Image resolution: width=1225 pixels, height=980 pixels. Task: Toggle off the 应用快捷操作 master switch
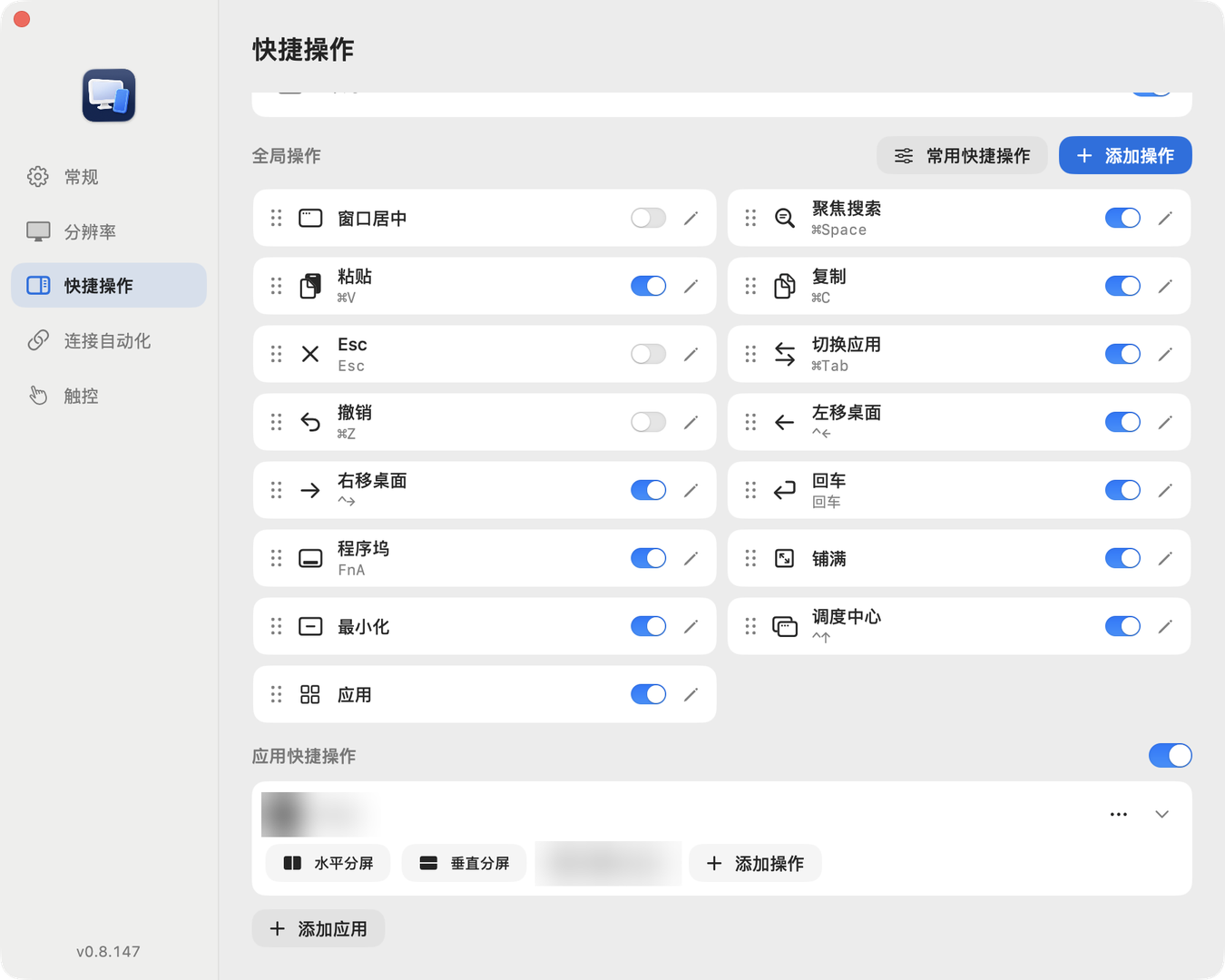[1171, 755]
